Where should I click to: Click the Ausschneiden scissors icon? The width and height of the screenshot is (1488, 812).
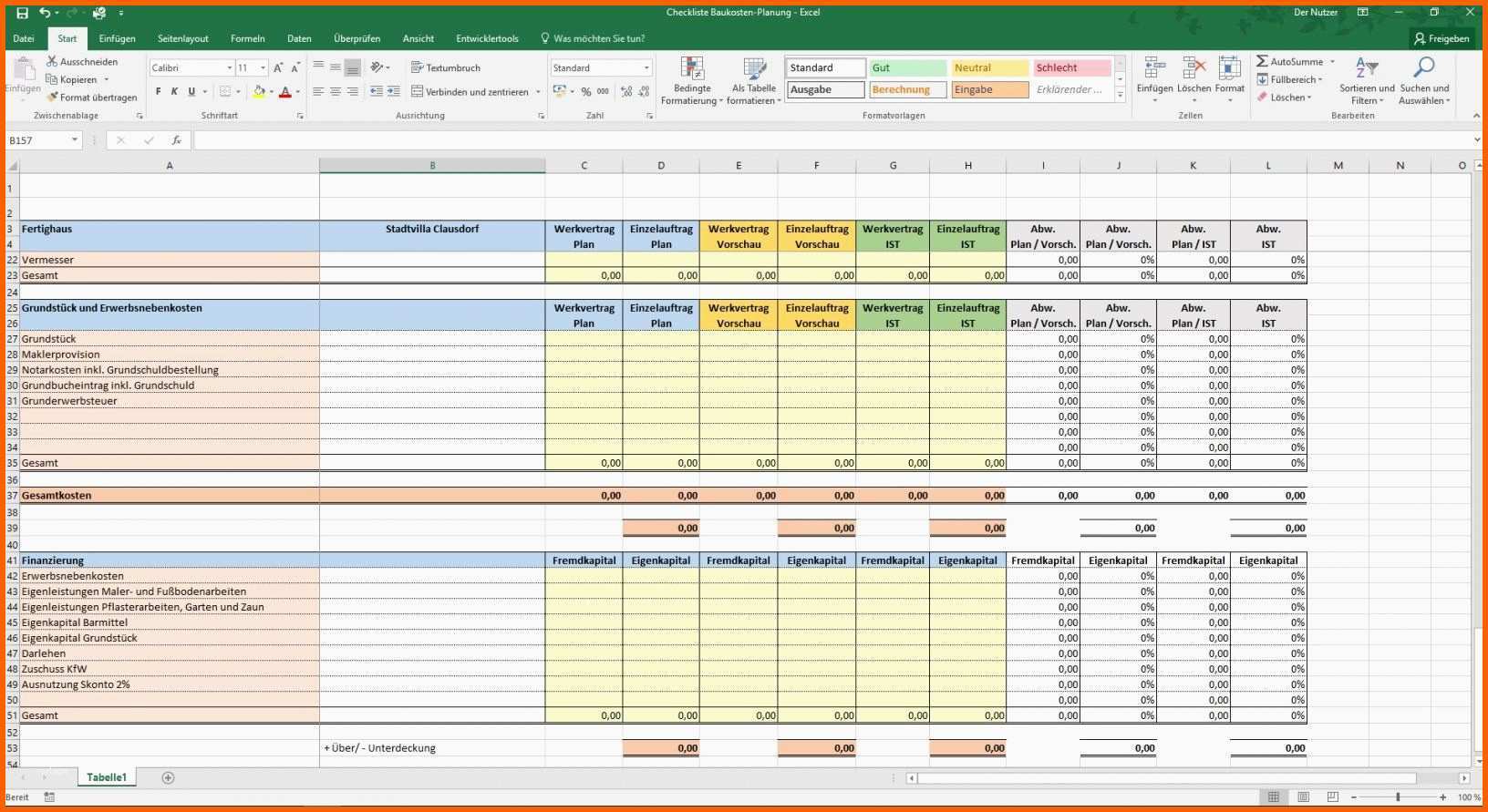tap(52, 61)
